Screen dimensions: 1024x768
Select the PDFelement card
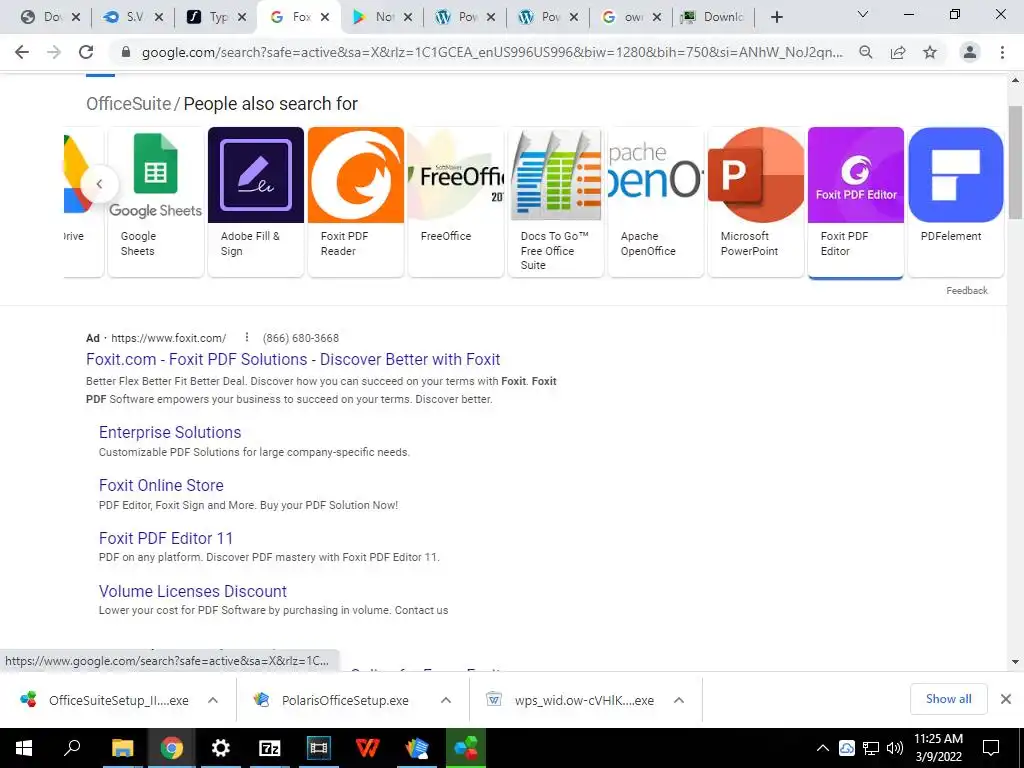point(955,202)
